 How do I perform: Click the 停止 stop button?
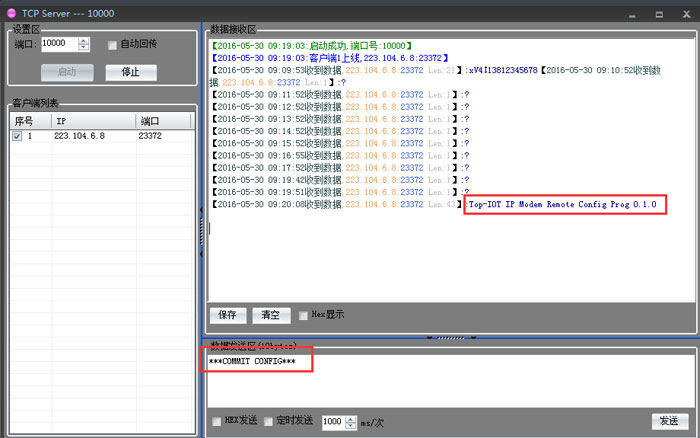pos(130,72)
